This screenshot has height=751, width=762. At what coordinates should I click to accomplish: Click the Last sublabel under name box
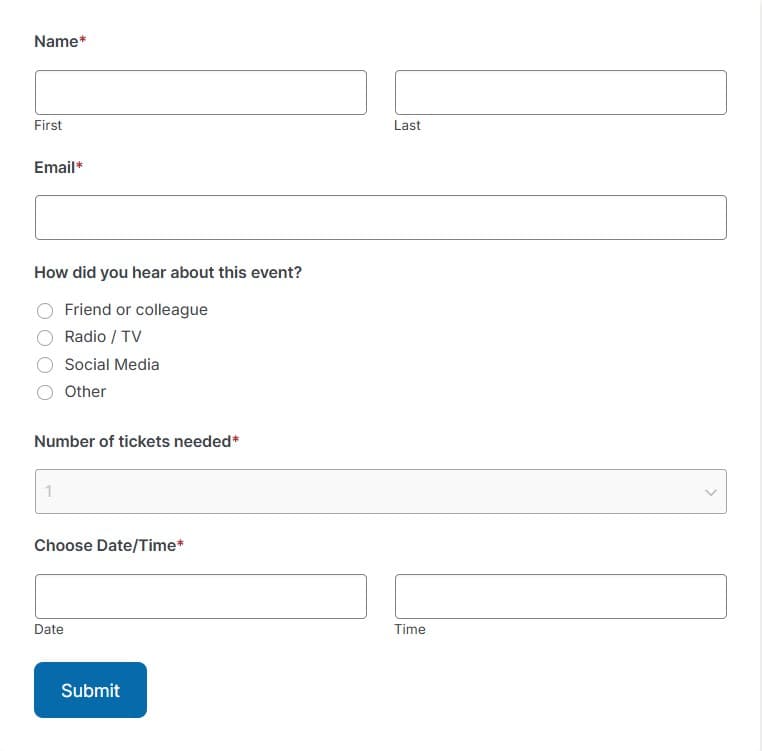407,125
